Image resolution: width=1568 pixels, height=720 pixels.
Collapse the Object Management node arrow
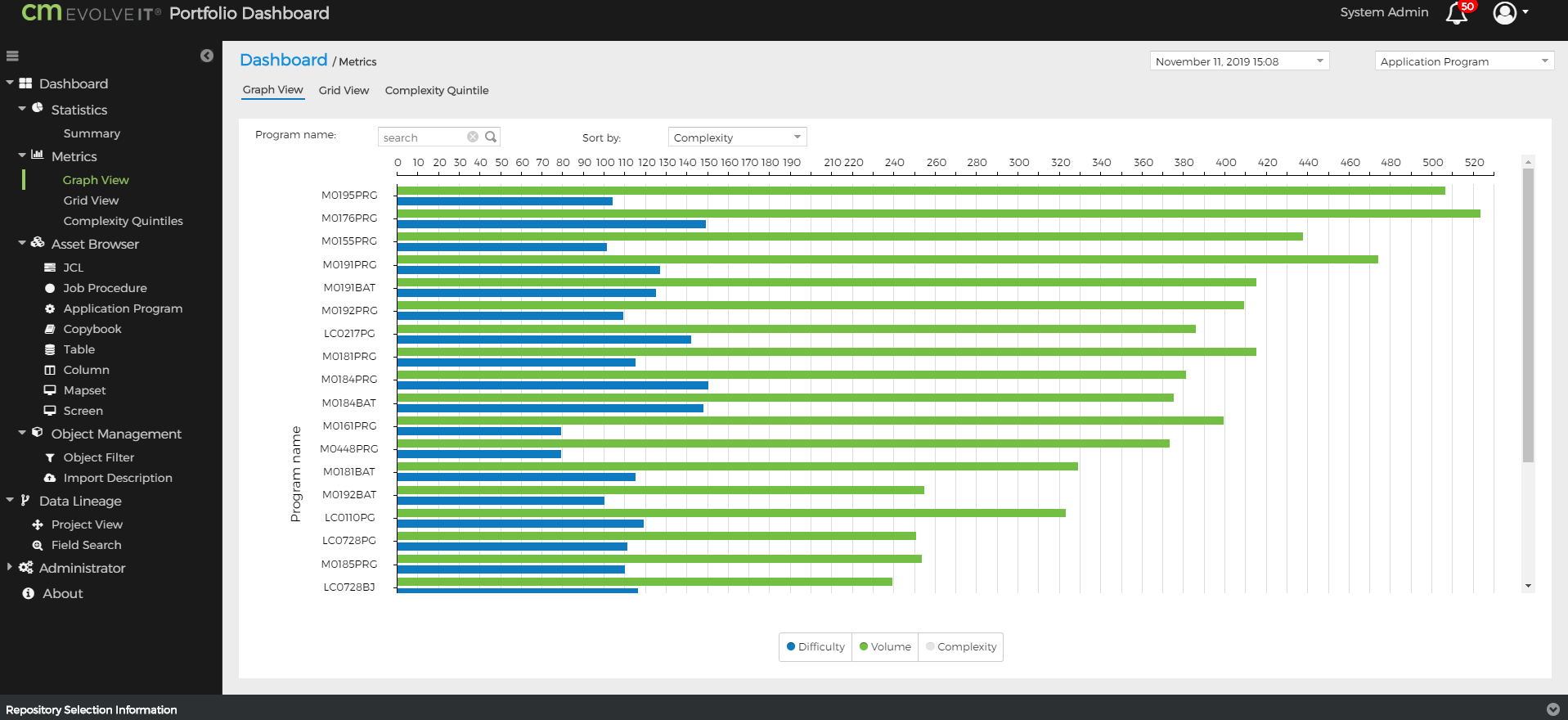[22, 432]
